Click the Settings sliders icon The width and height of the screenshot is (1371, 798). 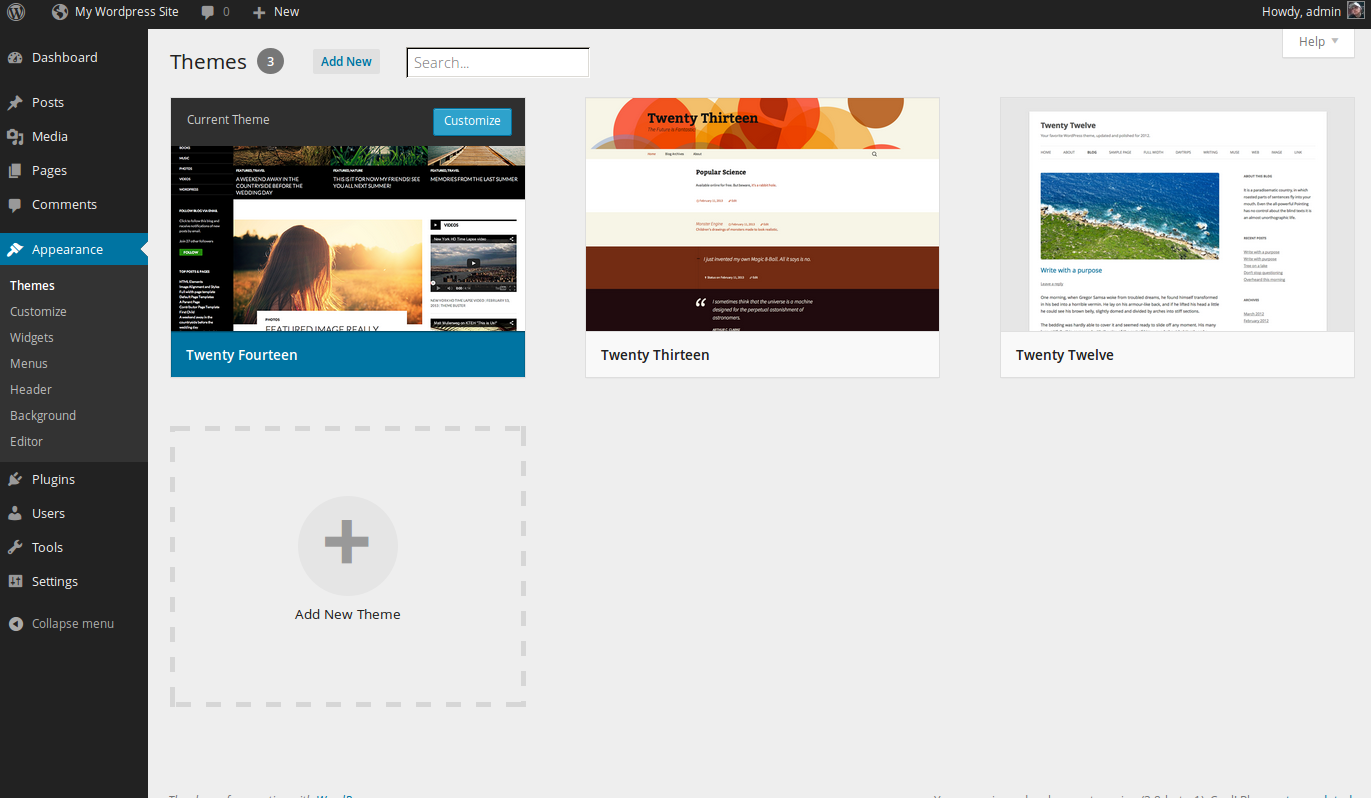pos(15,582)
